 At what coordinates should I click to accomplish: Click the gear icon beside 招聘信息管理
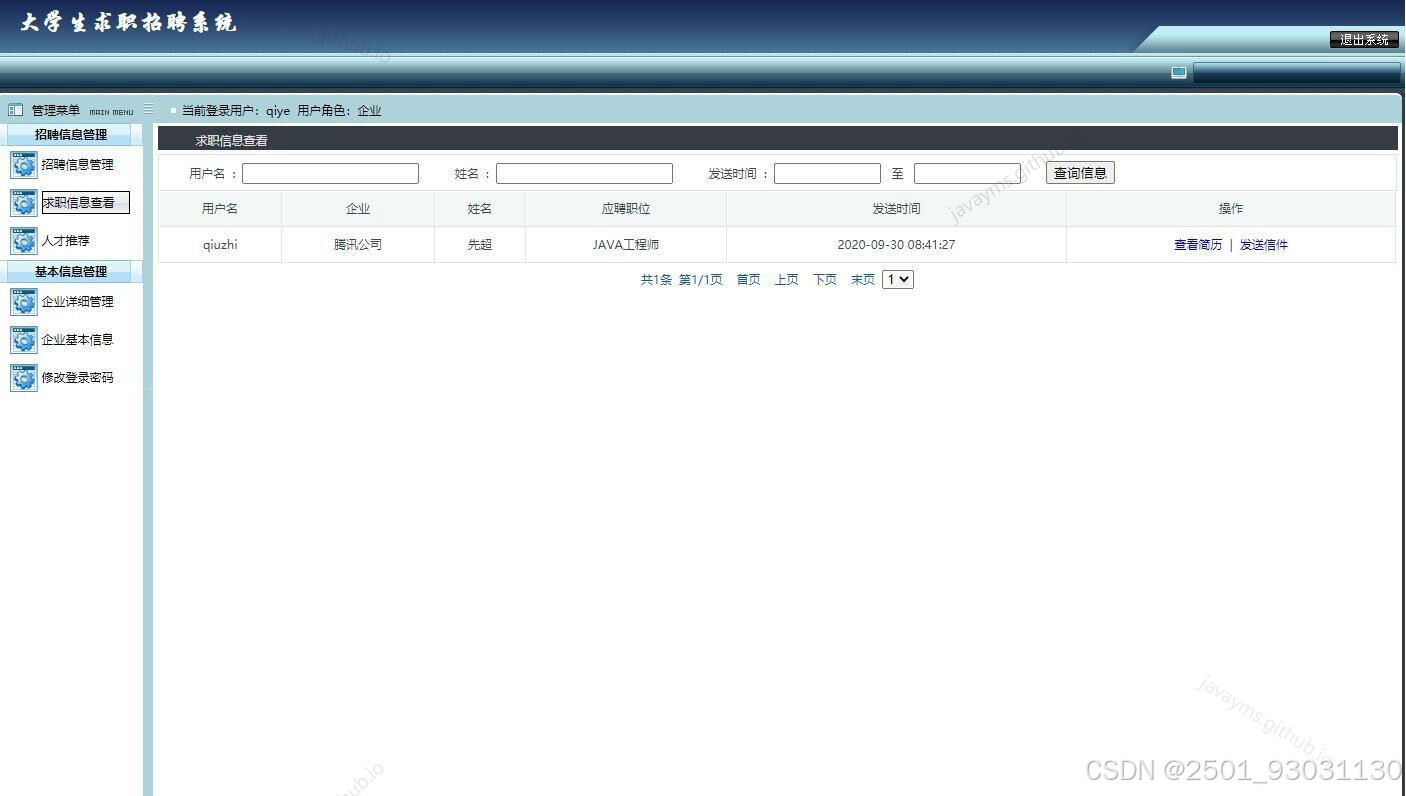23,165
